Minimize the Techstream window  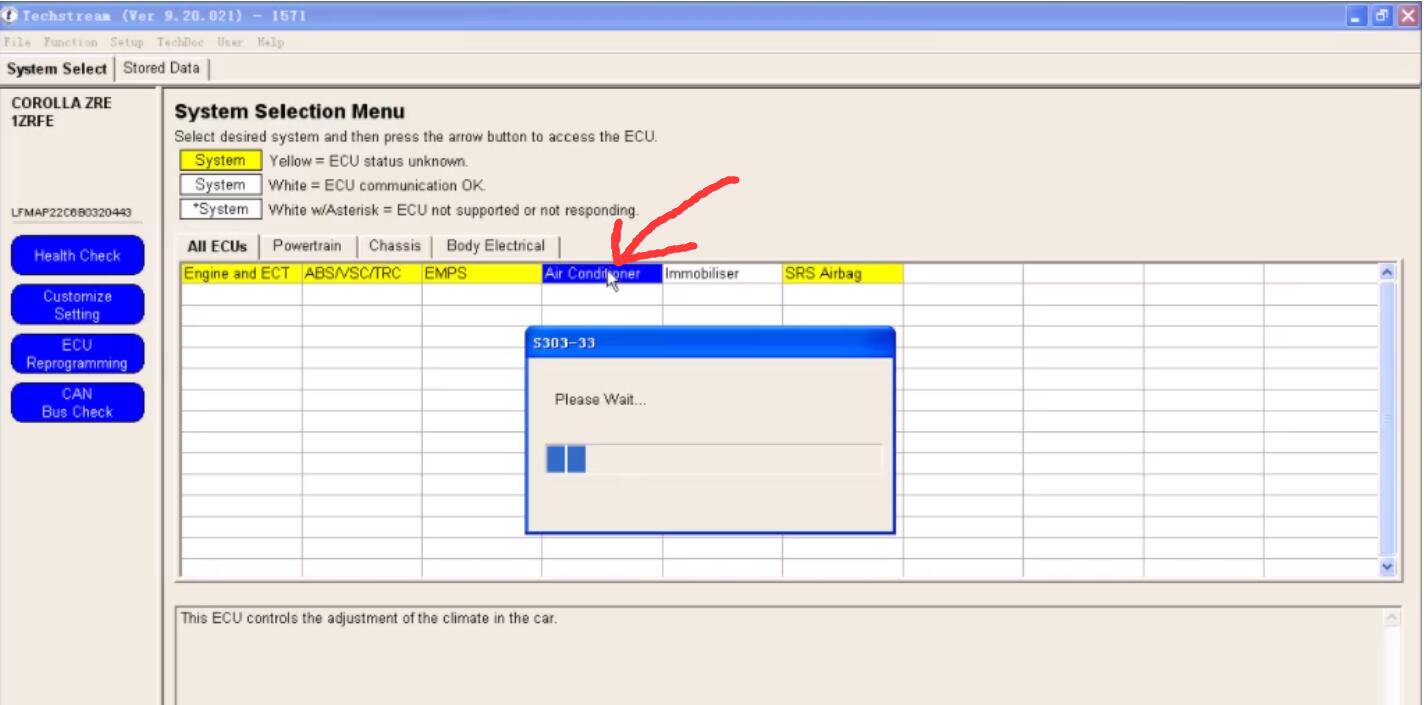coord(1356,16)
